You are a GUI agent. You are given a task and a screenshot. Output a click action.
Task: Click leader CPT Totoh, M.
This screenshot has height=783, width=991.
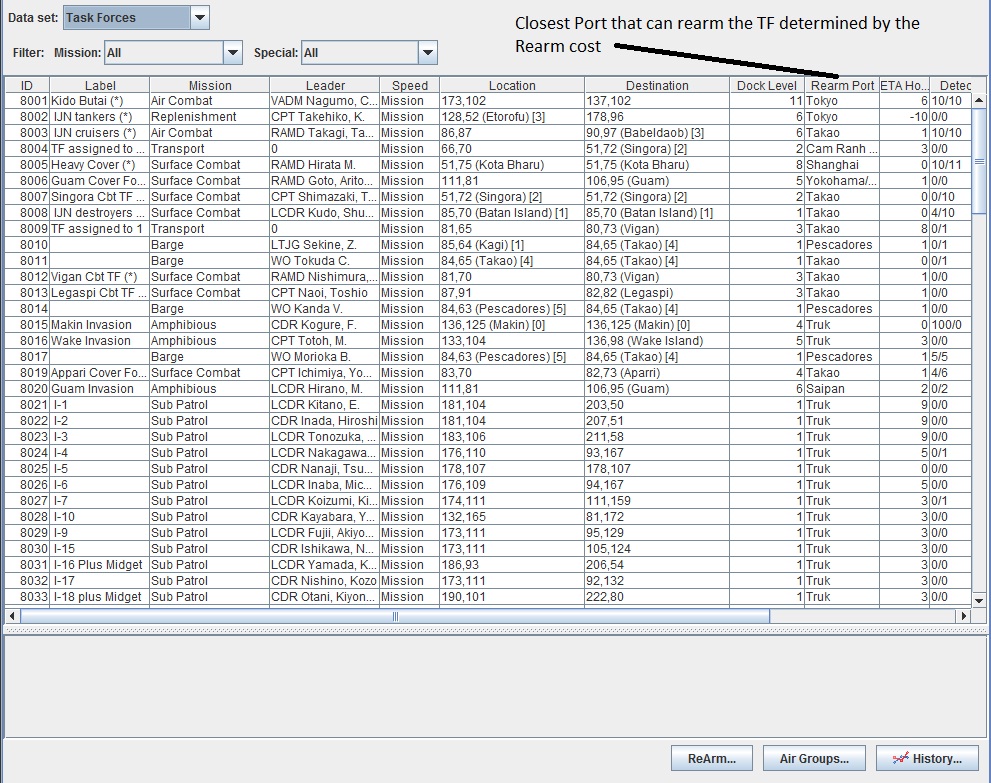(x=324, y=341)
